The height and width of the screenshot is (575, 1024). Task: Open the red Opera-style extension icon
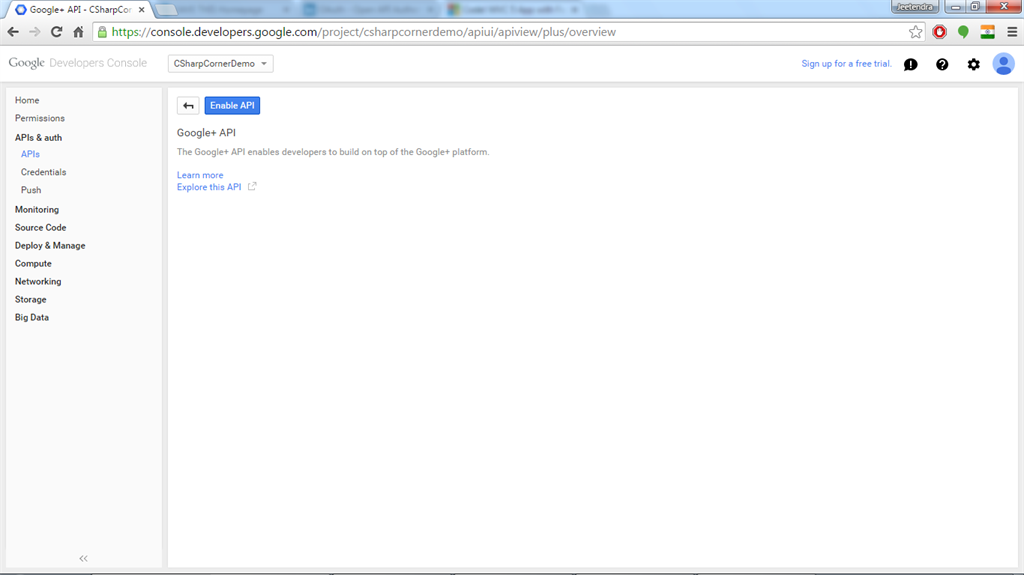coord(940,32)
